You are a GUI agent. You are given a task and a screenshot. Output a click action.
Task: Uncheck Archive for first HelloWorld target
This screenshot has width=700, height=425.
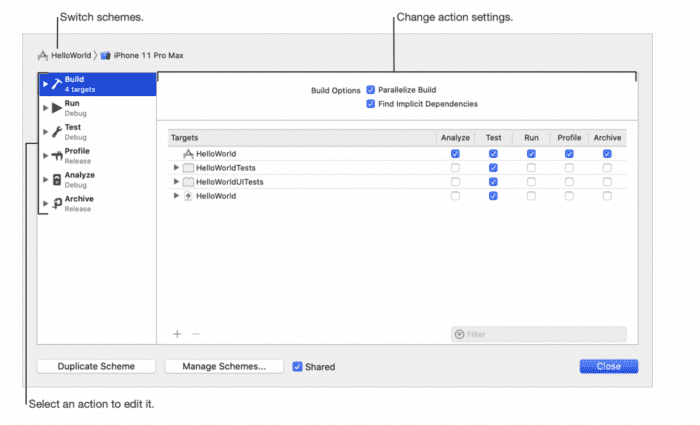pos(607,154)
